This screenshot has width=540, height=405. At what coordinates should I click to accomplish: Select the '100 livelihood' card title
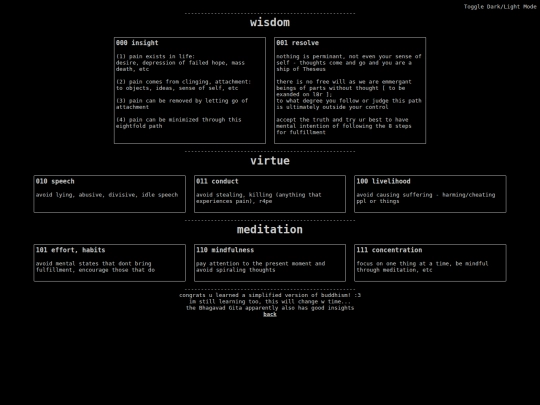[383, 181]
